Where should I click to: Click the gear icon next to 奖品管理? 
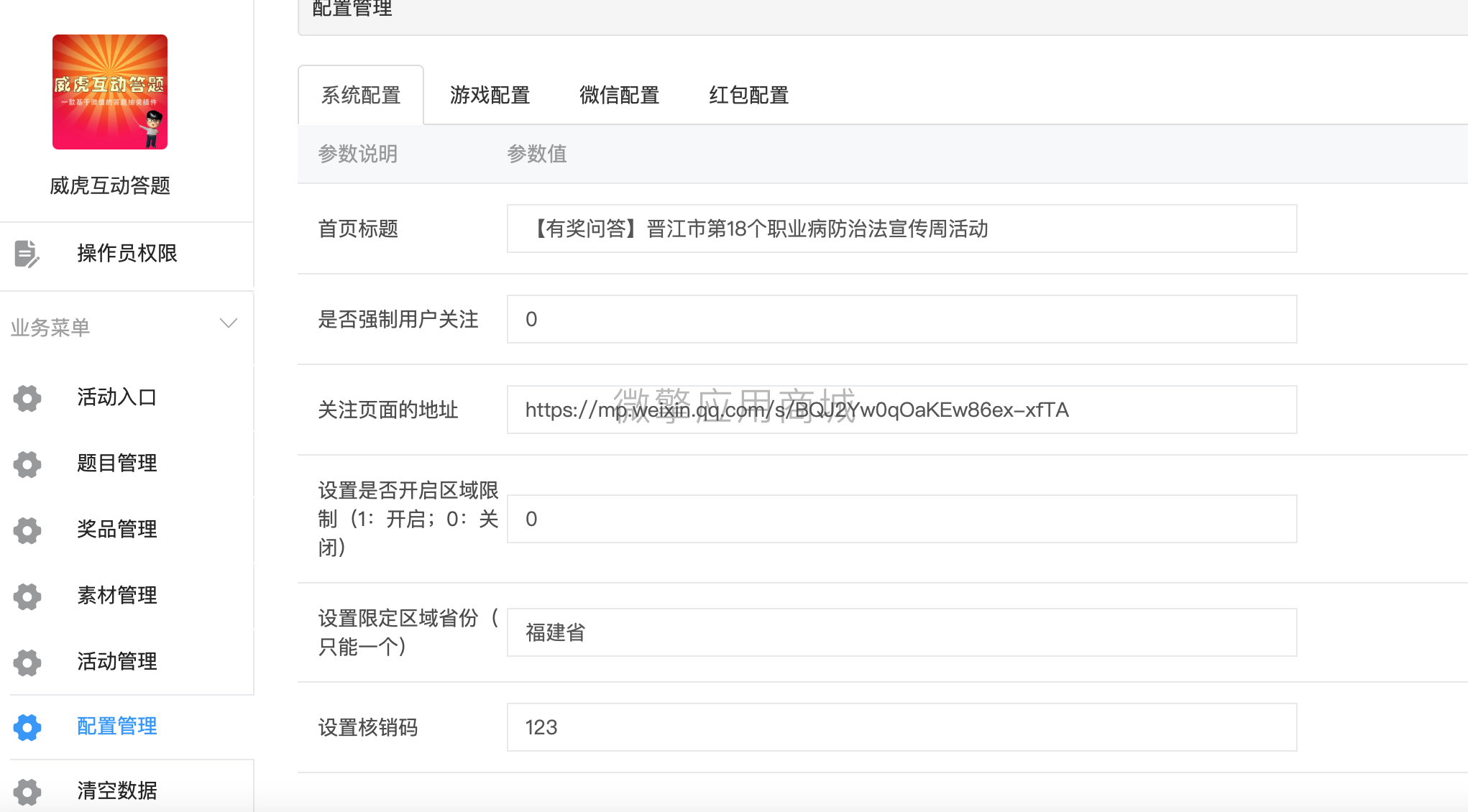(27, 530)
